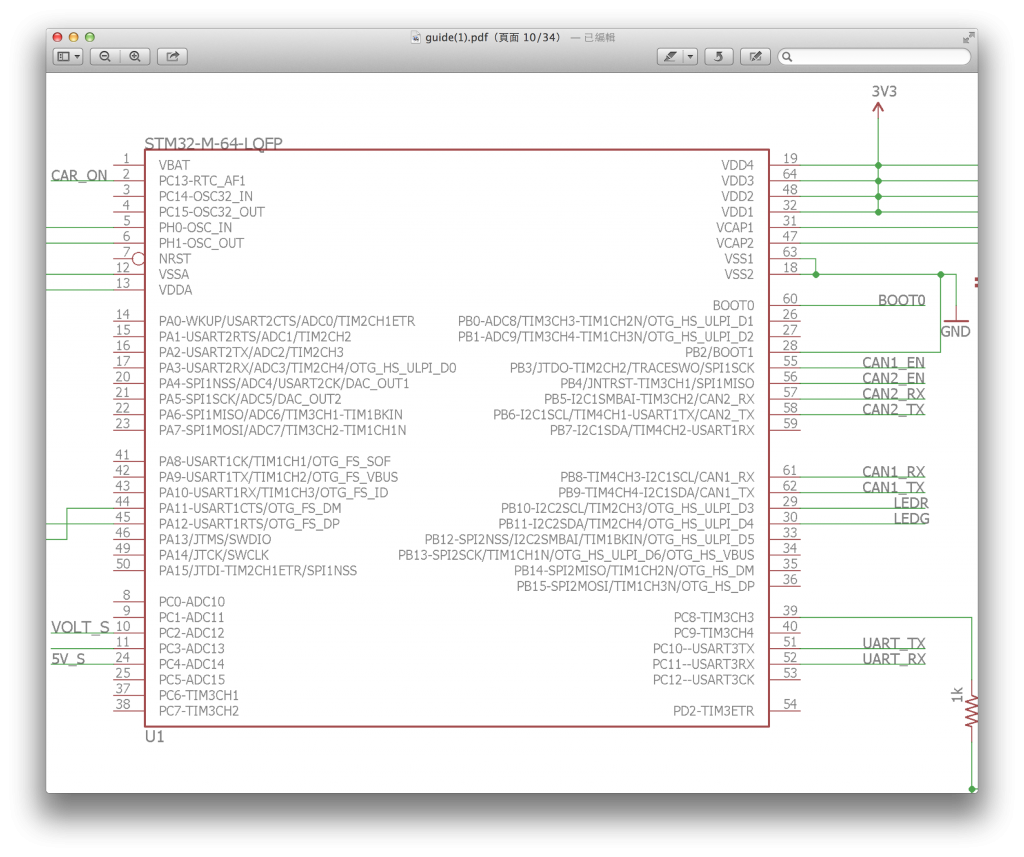Viewport: 1024px width, 857px height.
Task: Click the share icon in toolbar
Action: [172, 57]
